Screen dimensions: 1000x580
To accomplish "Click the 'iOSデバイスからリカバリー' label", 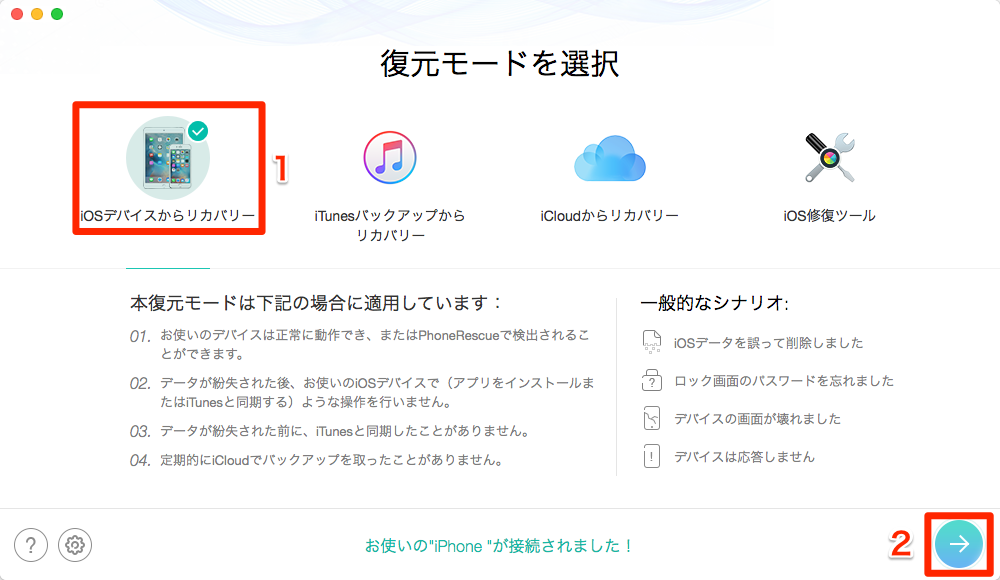I will (x=168, y=216).
